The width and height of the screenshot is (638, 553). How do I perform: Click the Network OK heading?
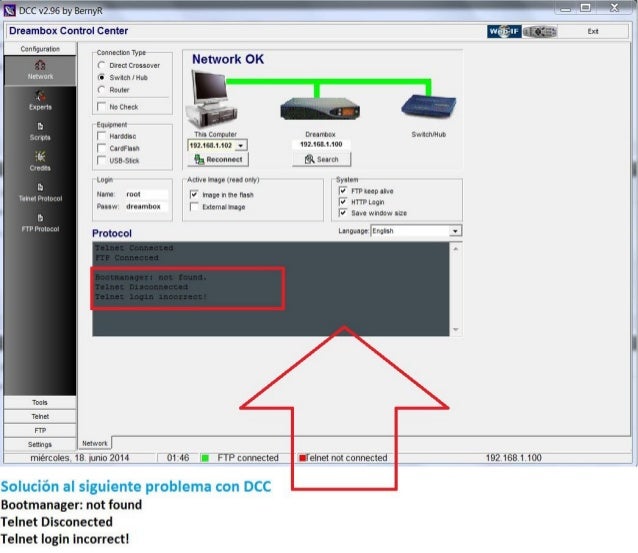(228, 59)
